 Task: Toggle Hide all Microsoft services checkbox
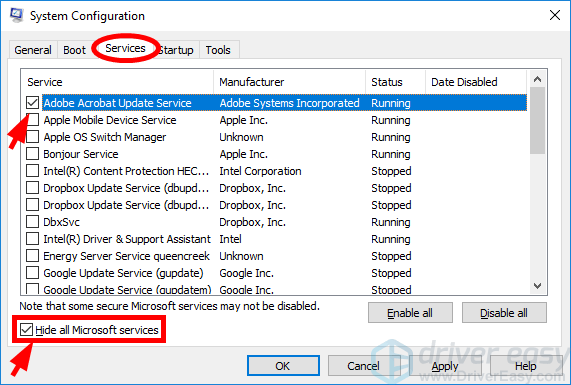pyautogui.click(x=26, y=330)
